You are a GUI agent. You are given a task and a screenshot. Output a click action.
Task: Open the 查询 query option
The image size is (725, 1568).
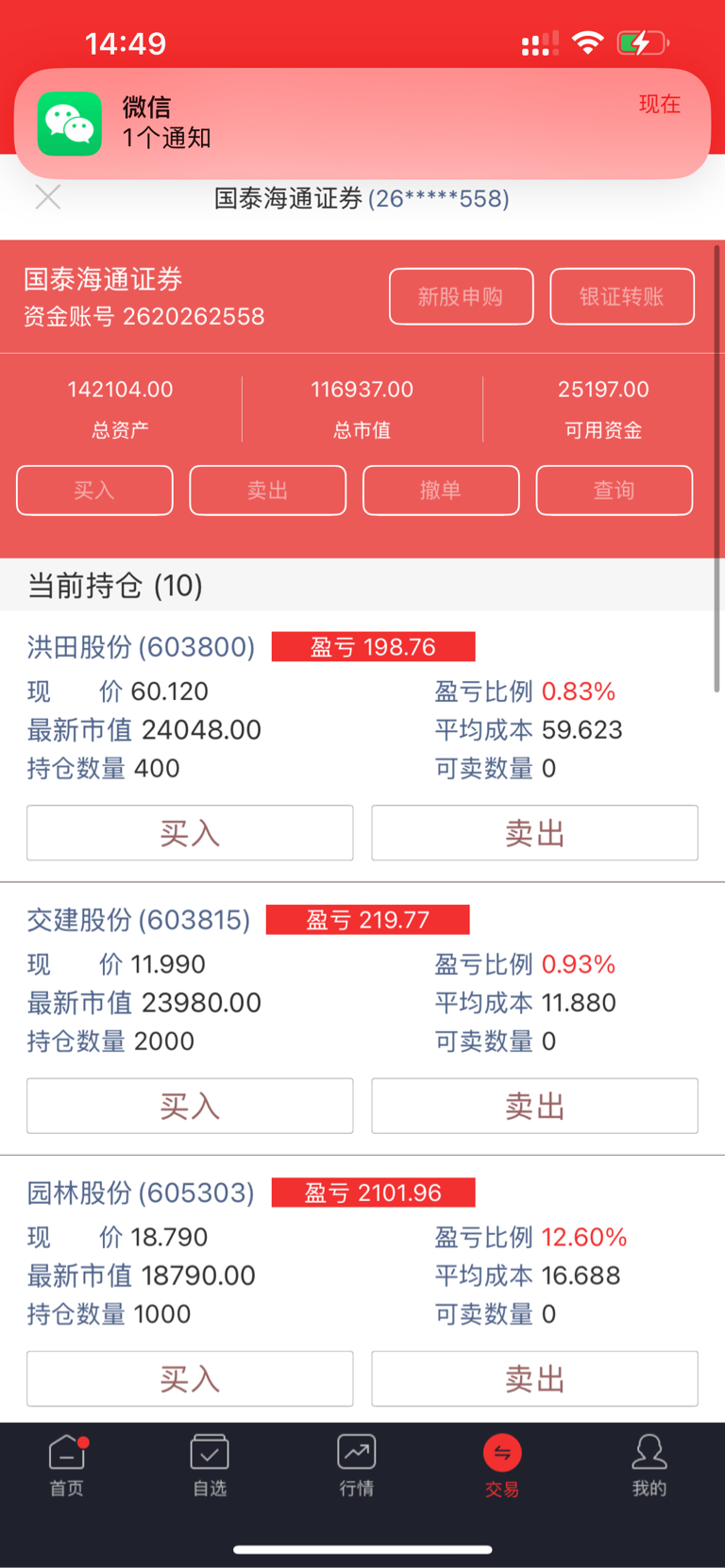pyautogui.click(x=615, y=491)
